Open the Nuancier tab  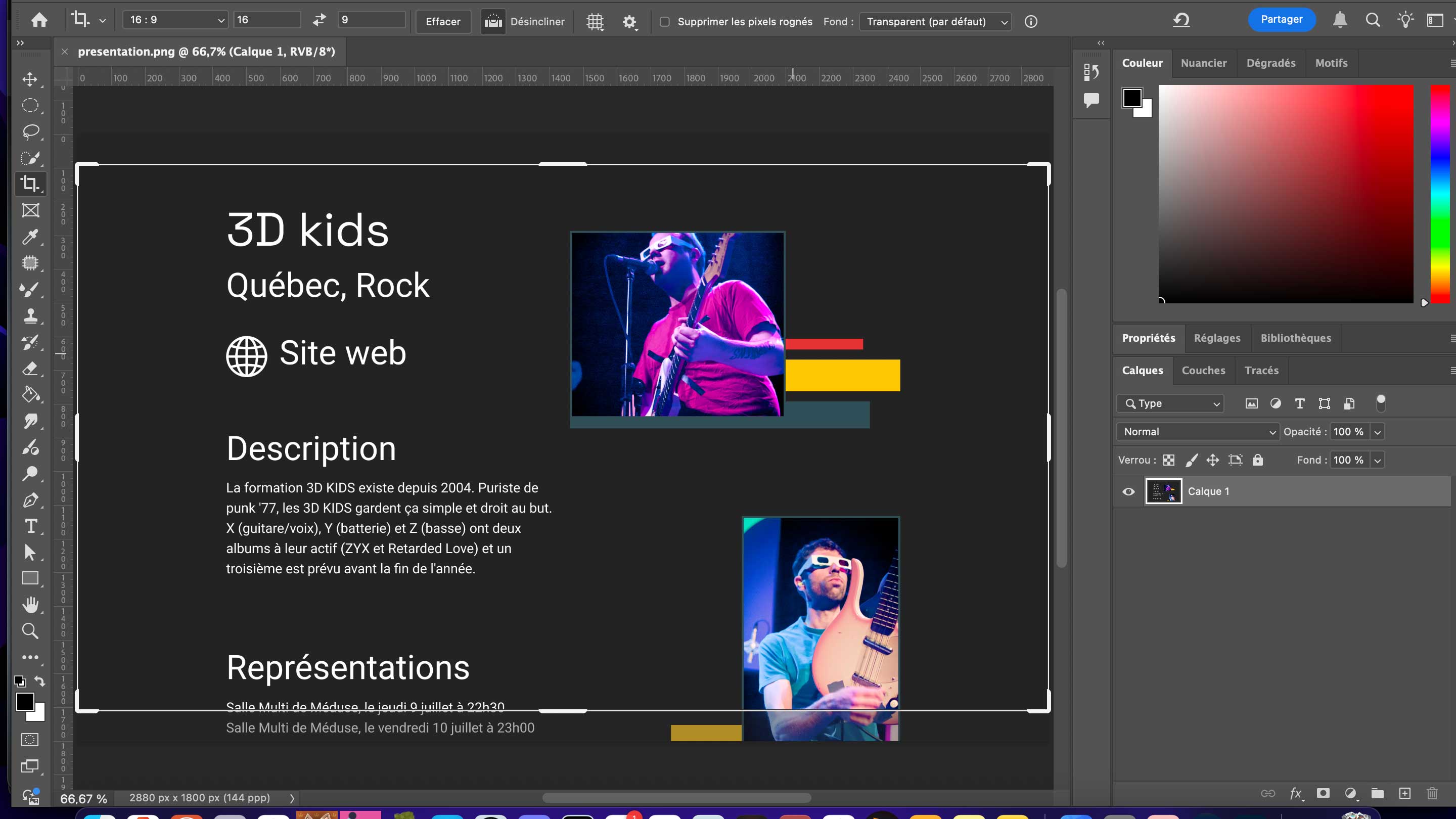pos(1203,63)
